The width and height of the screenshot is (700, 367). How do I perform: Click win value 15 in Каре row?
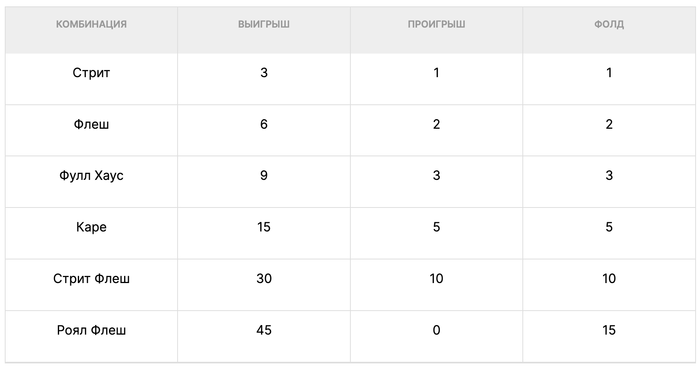point(264,227)
